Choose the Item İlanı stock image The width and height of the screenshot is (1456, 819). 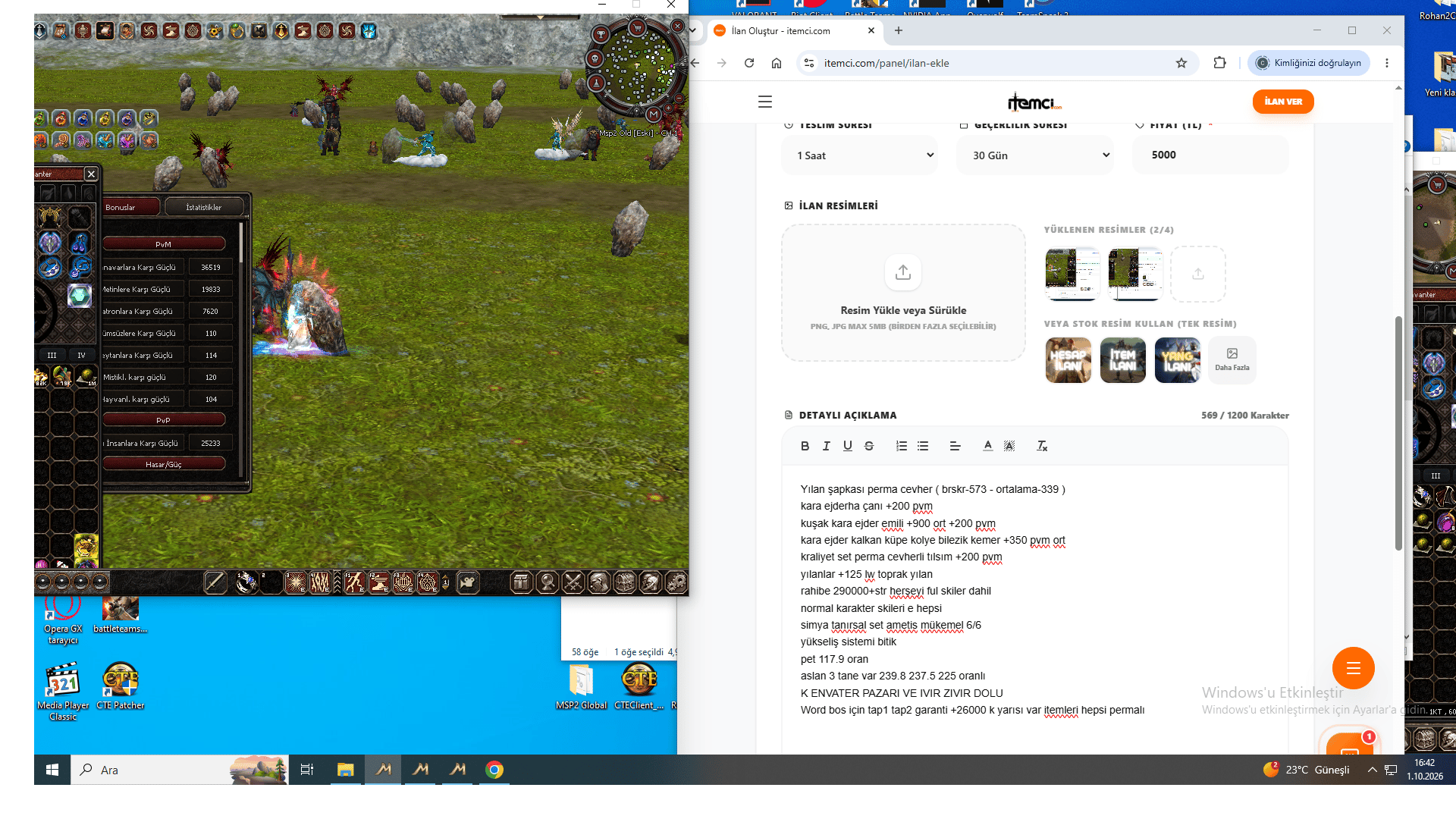(1123, 360)
